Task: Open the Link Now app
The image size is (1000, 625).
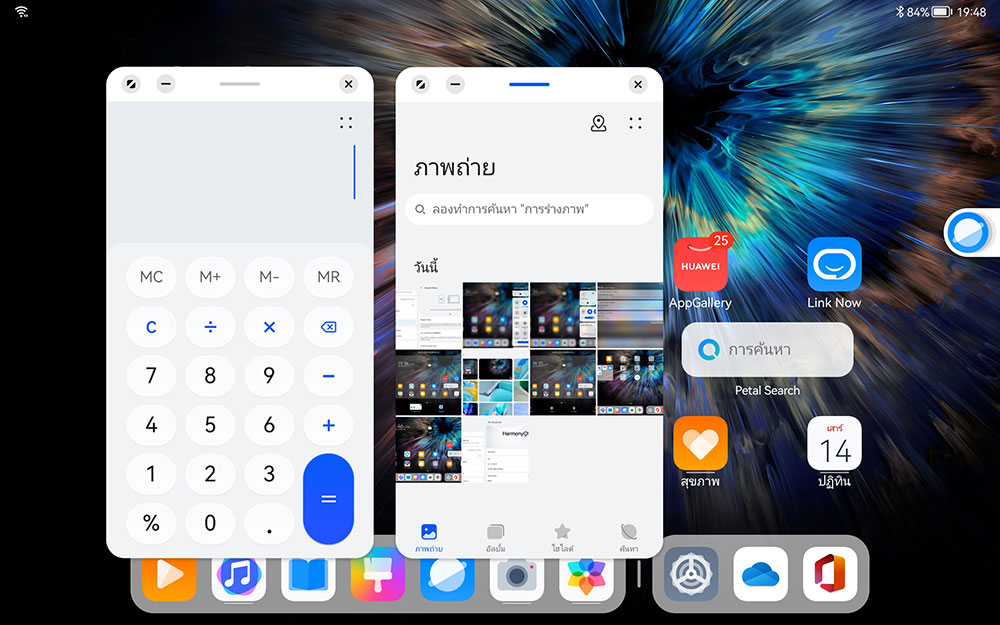Action: tap(834, 265)
